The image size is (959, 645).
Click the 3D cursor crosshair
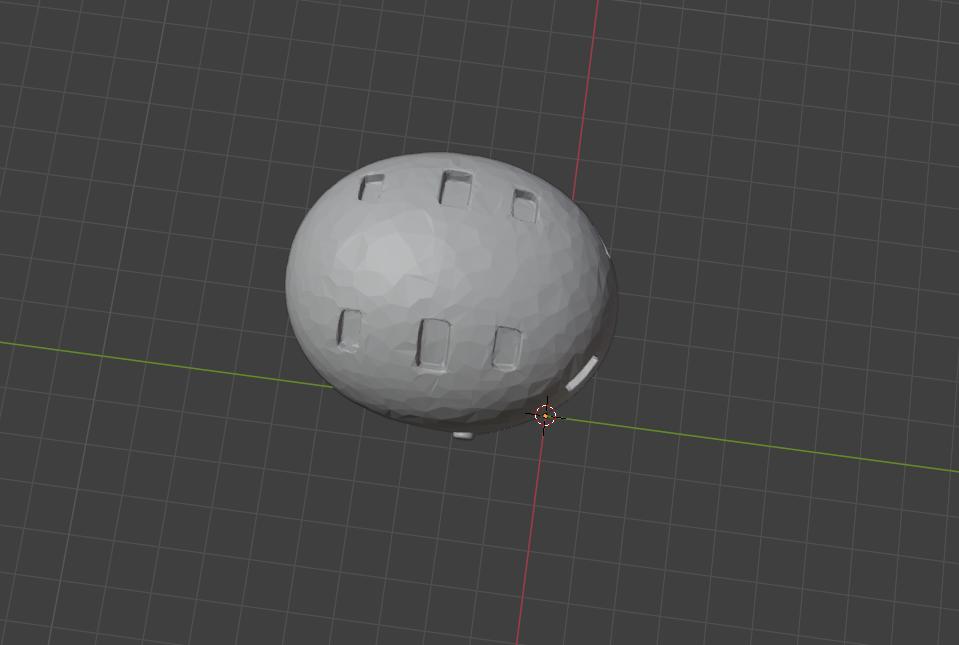pyautogui.click(x=545, y=416)
